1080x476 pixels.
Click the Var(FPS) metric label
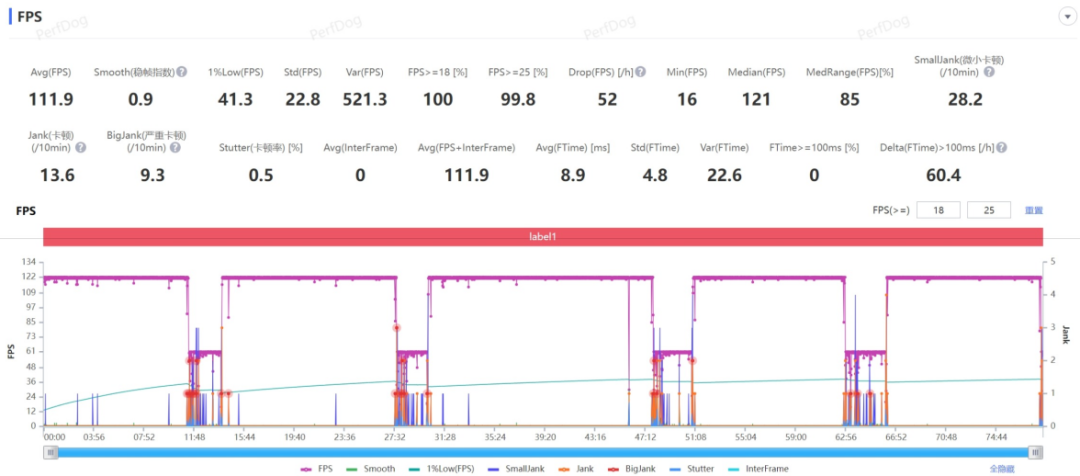pyautogui.click(x=364, y=72)
